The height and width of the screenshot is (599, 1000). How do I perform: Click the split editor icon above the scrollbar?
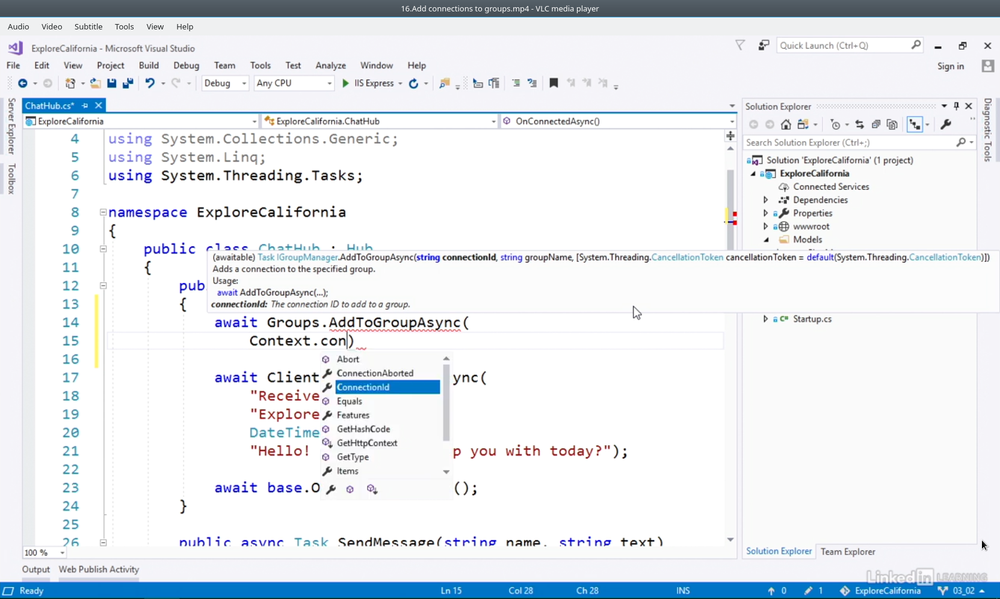coord(730,136)
